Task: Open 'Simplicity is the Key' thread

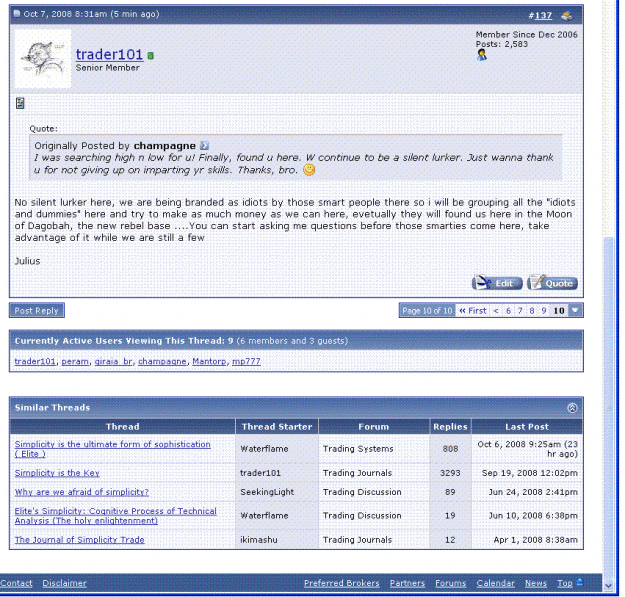Action: [x=57, y=473]
